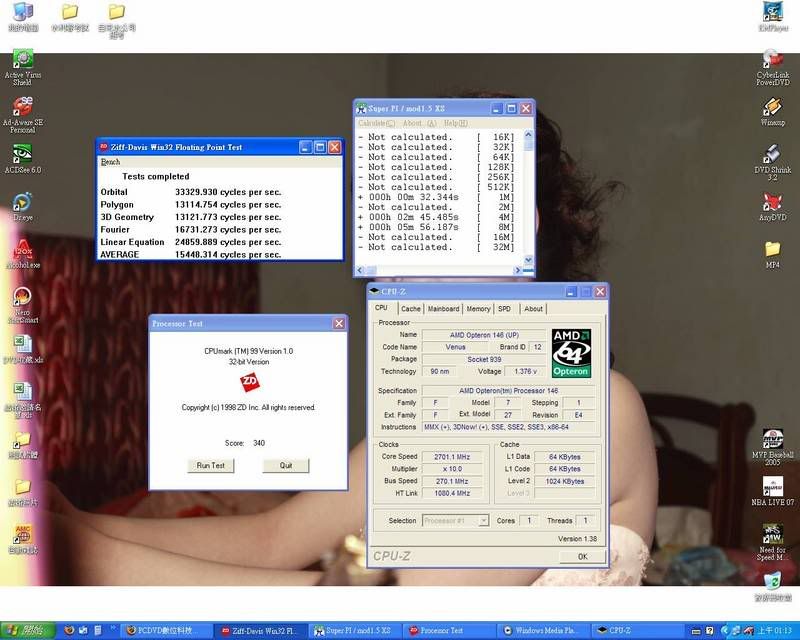Click AVERAGE result row in Floating Point Test
This screenshot has height=640, width=800.
(x=191, y=254)
